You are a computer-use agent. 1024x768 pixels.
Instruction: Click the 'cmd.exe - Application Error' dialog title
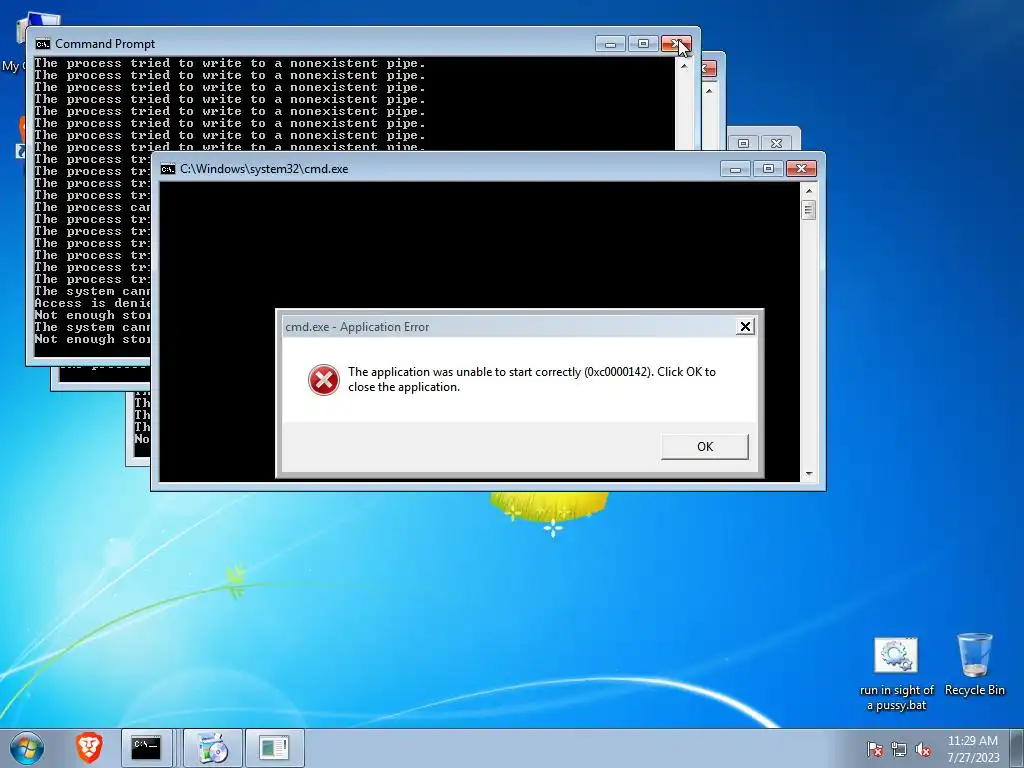click(357, 327)
